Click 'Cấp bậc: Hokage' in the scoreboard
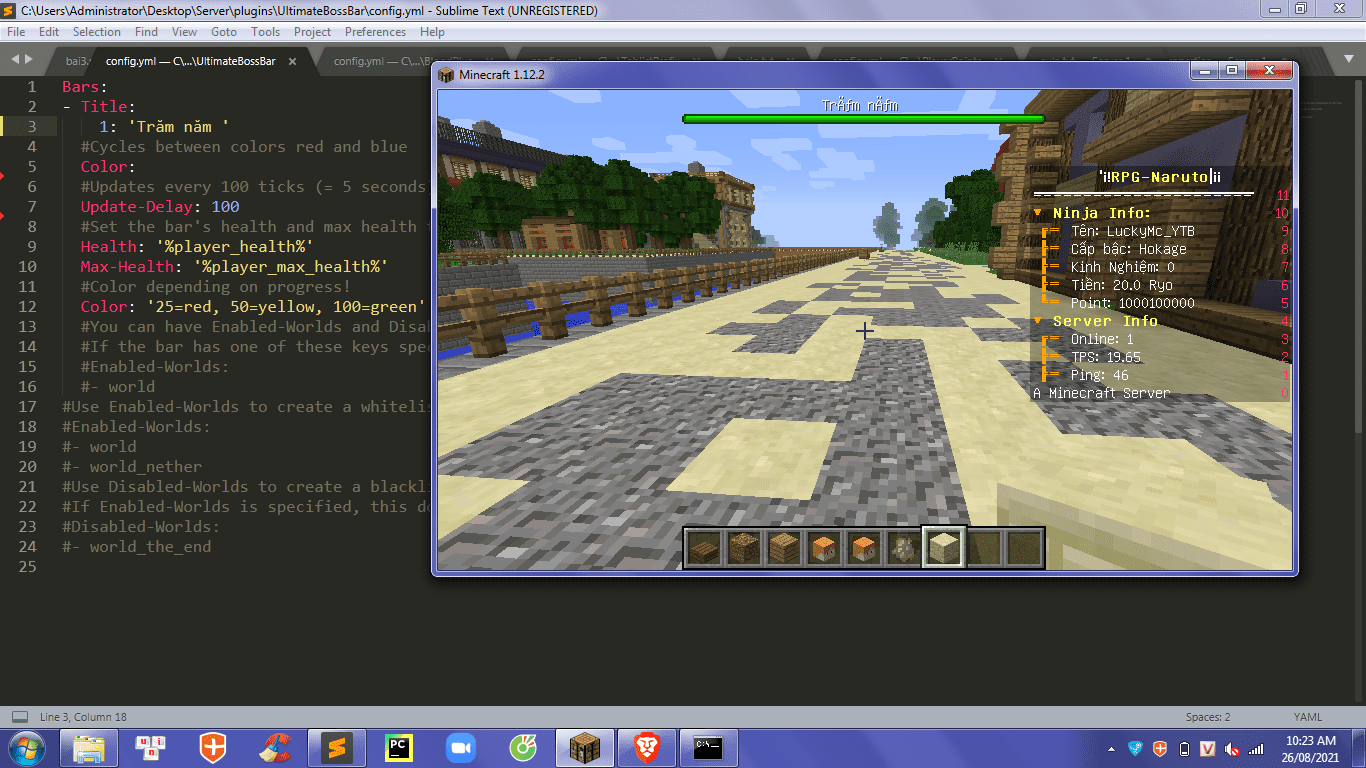 point(1129,249)
